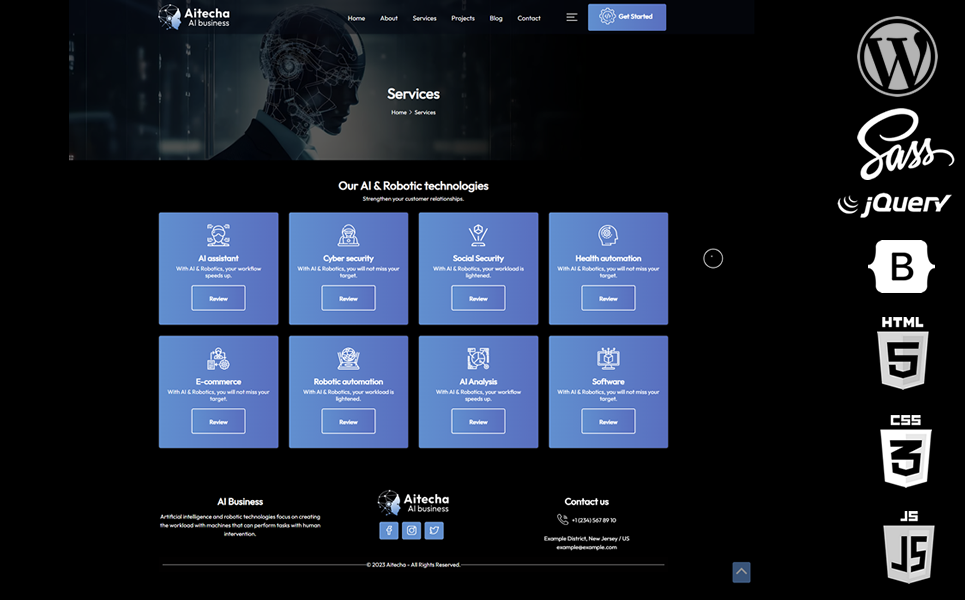
Task: Open the hamburger menu icon in header
Action: (572, 17)
